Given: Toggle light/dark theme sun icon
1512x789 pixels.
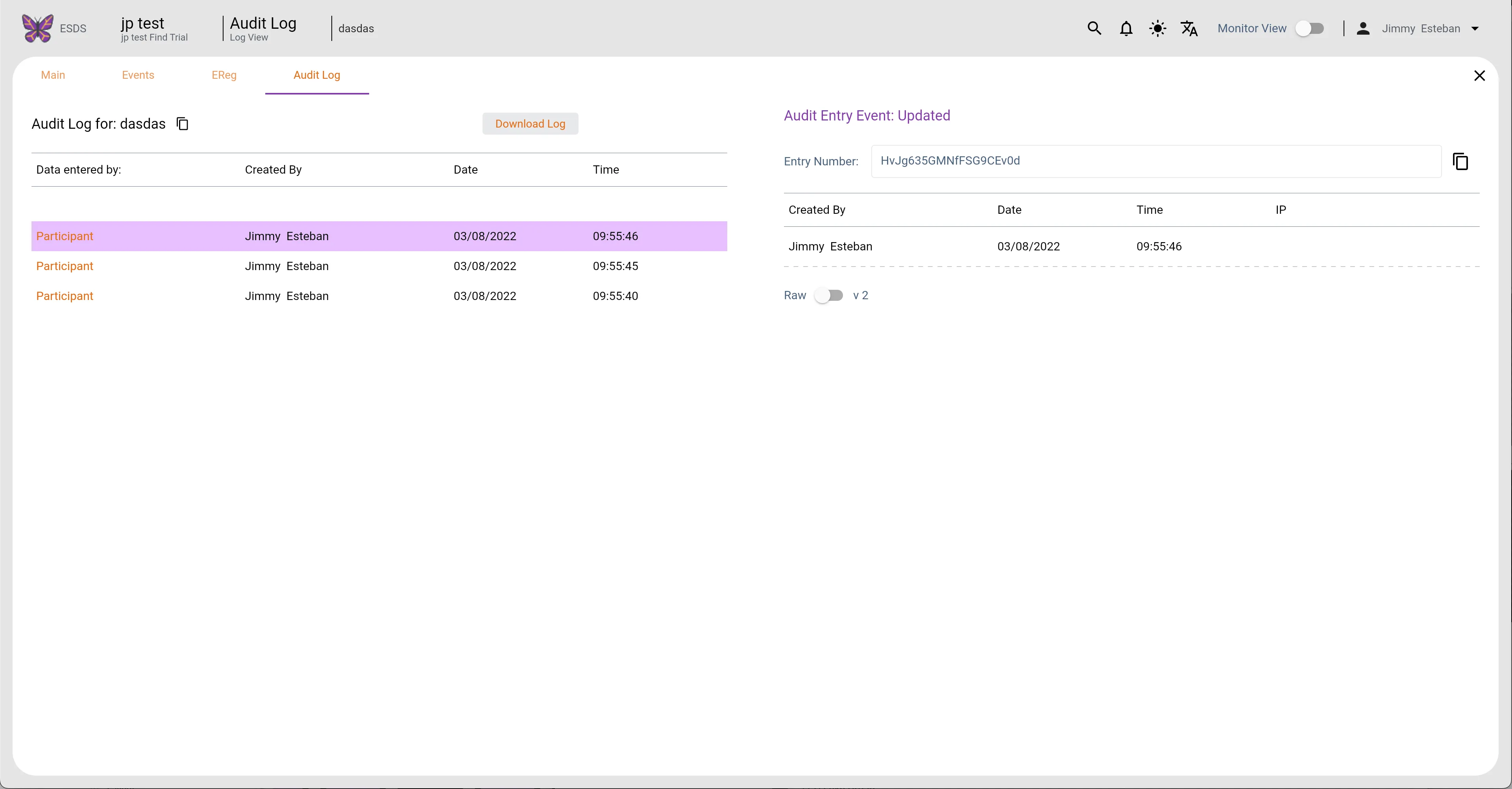Looking at the screenshot, I should pos(1157,28).
